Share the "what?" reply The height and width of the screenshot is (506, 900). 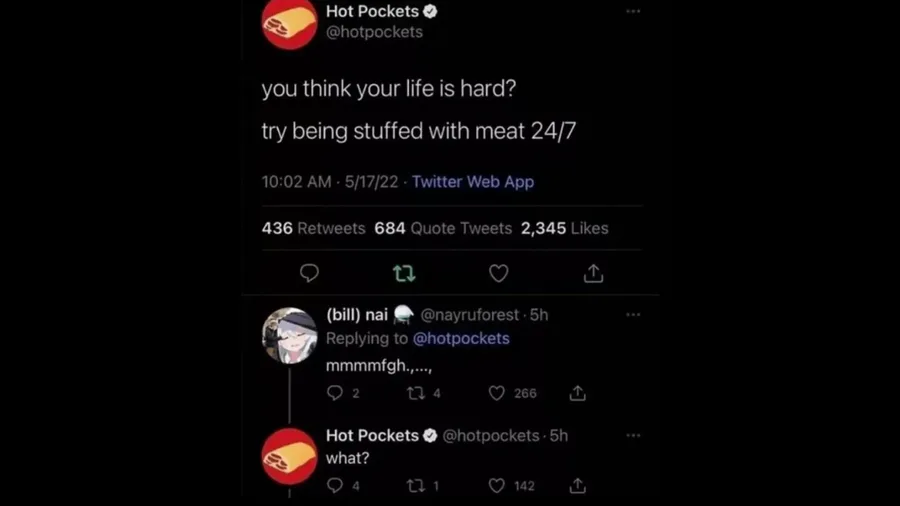pyautogui.click(x=577, y=486)
